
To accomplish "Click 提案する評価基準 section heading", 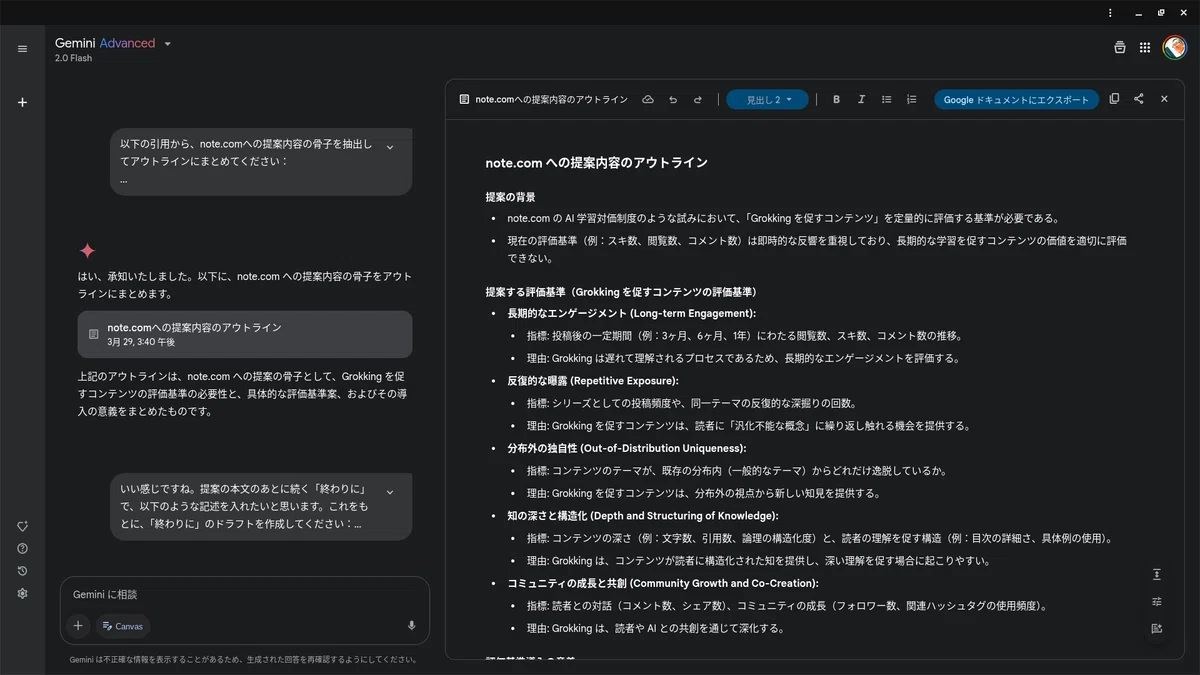I will pyautogui.click(x=621, y=292).
